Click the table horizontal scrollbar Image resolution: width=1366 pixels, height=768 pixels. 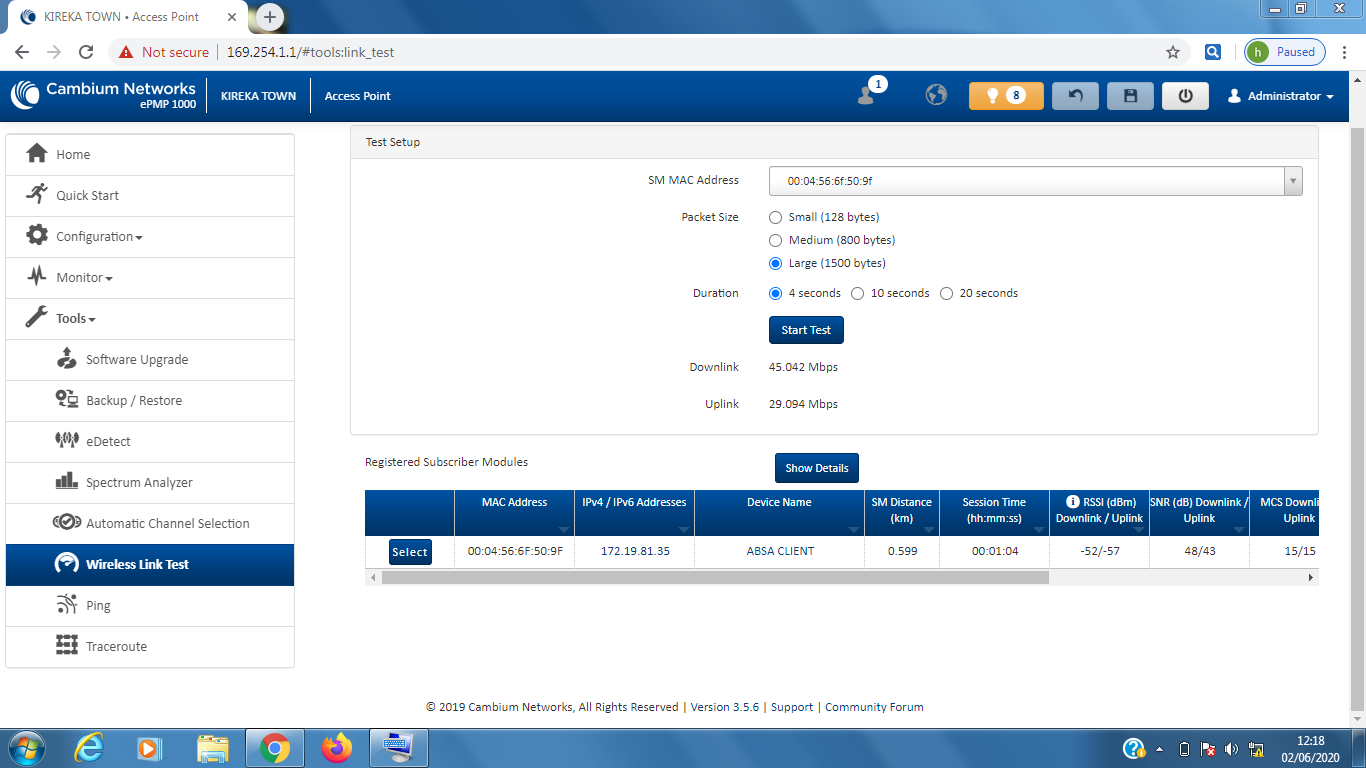[x=715, y=578]
